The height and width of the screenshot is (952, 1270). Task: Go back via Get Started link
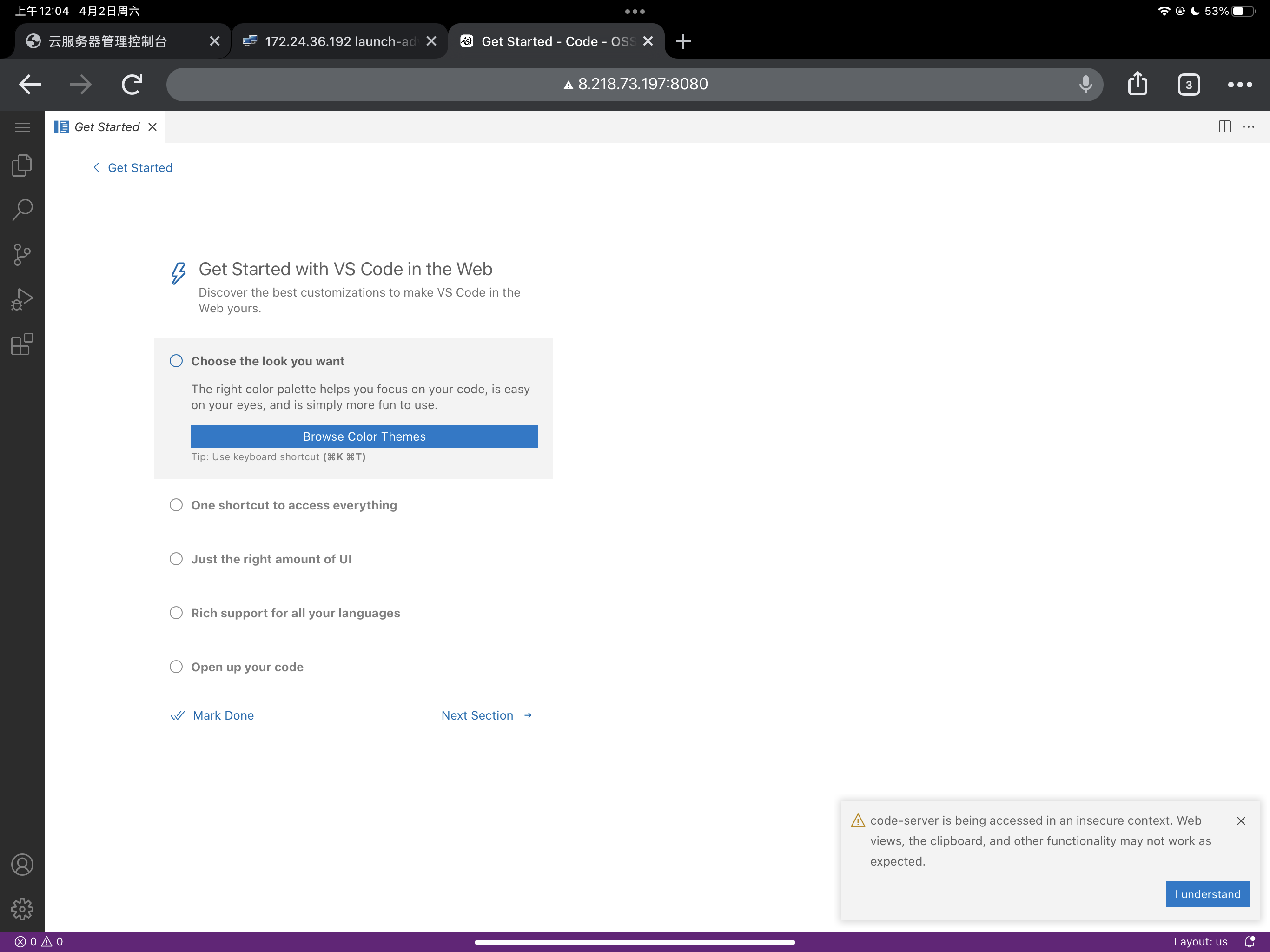click(x=132, y=168)
